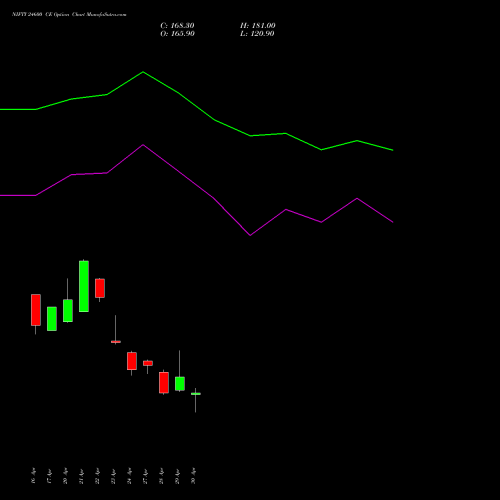Click the close value C: 168.30
Viewport: 500px width, 500px height.
(177, 26)
